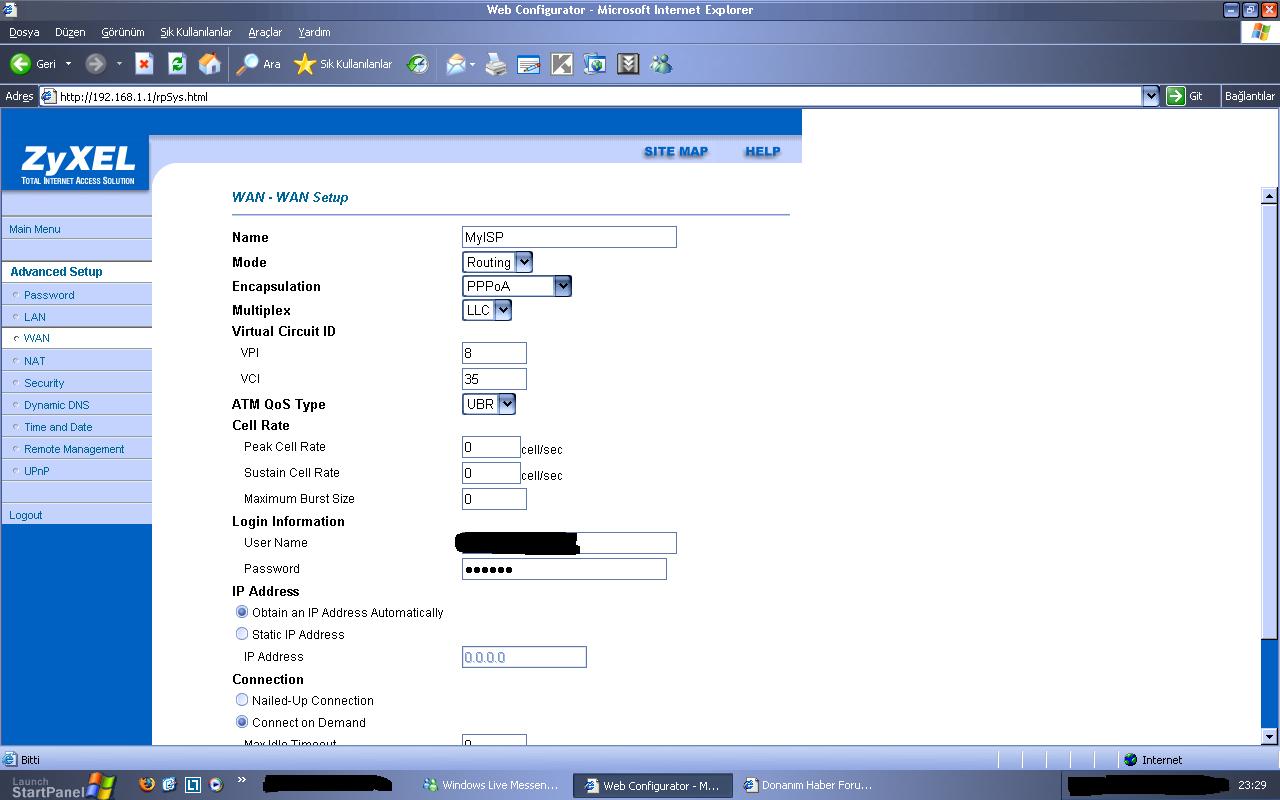The width and height of the screenshot is (1280, 800).
Task: Open the Araçlar menu
Action: [265, 32]
